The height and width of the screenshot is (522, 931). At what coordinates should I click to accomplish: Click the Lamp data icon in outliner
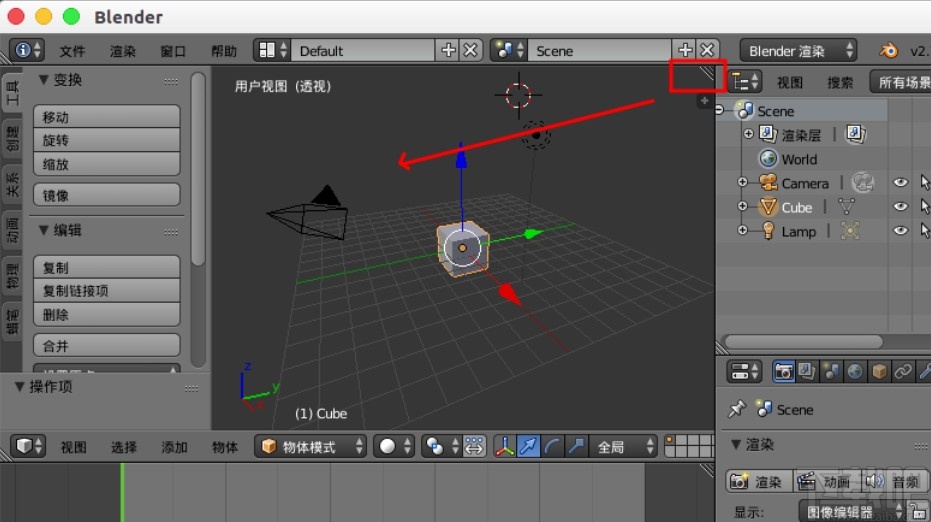pos(850,231)
